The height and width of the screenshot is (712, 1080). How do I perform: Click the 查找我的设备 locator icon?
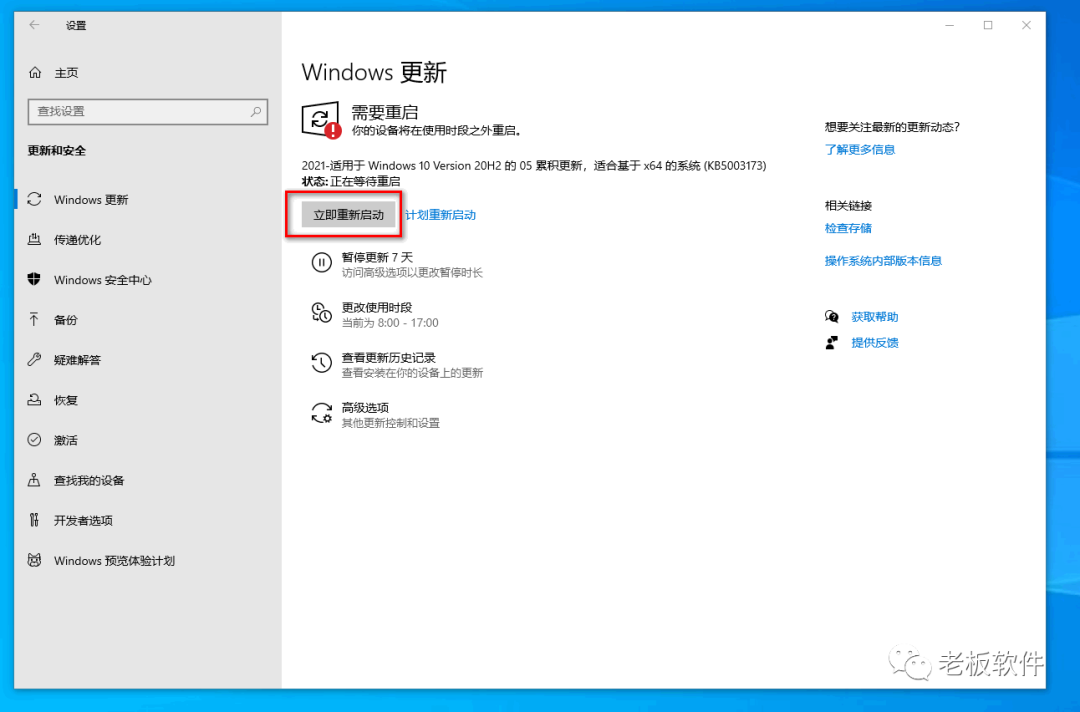coord(34,479)
